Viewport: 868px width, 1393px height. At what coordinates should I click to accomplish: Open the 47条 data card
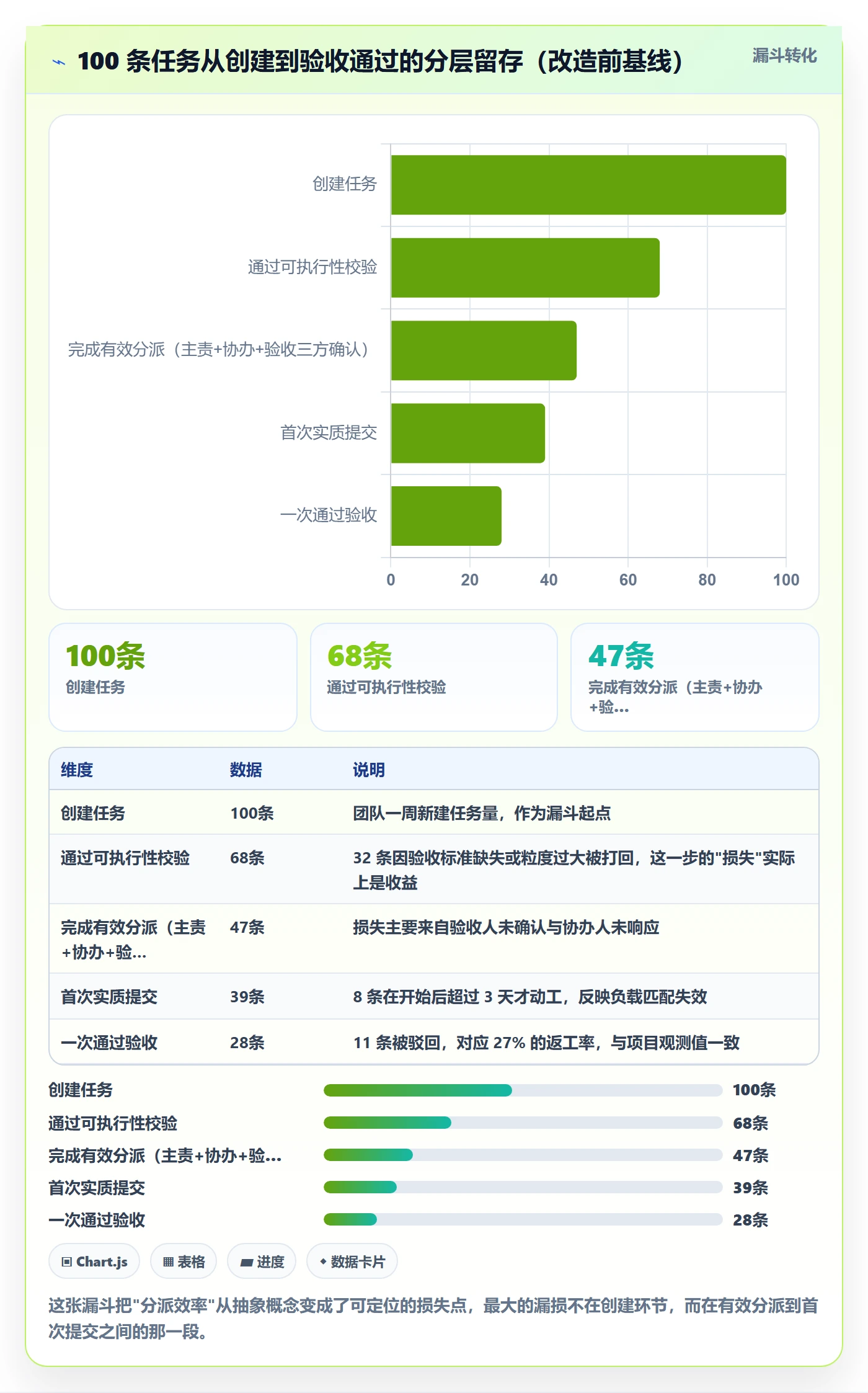(695, 677)
